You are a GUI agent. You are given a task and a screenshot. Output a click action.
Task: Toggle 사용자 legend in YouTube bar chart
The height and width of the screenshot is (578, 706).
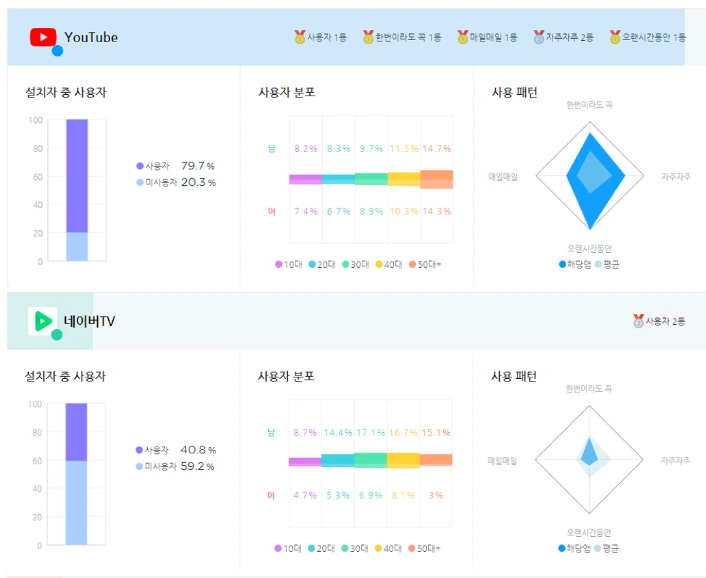tap(153, 166)
